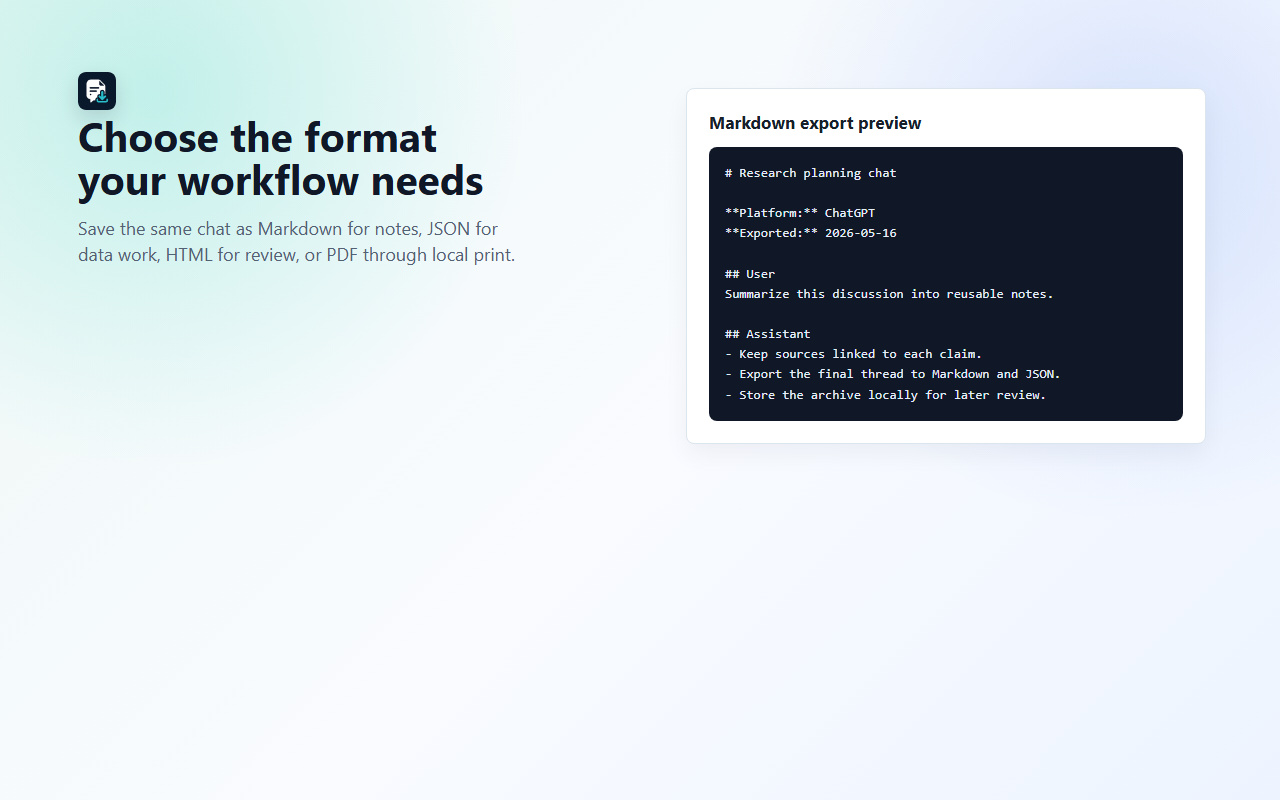The width and height of the screenshot is (1280, 800).
Task: Click the "Store the archive locally for later review." line
Action: point(886,395)
